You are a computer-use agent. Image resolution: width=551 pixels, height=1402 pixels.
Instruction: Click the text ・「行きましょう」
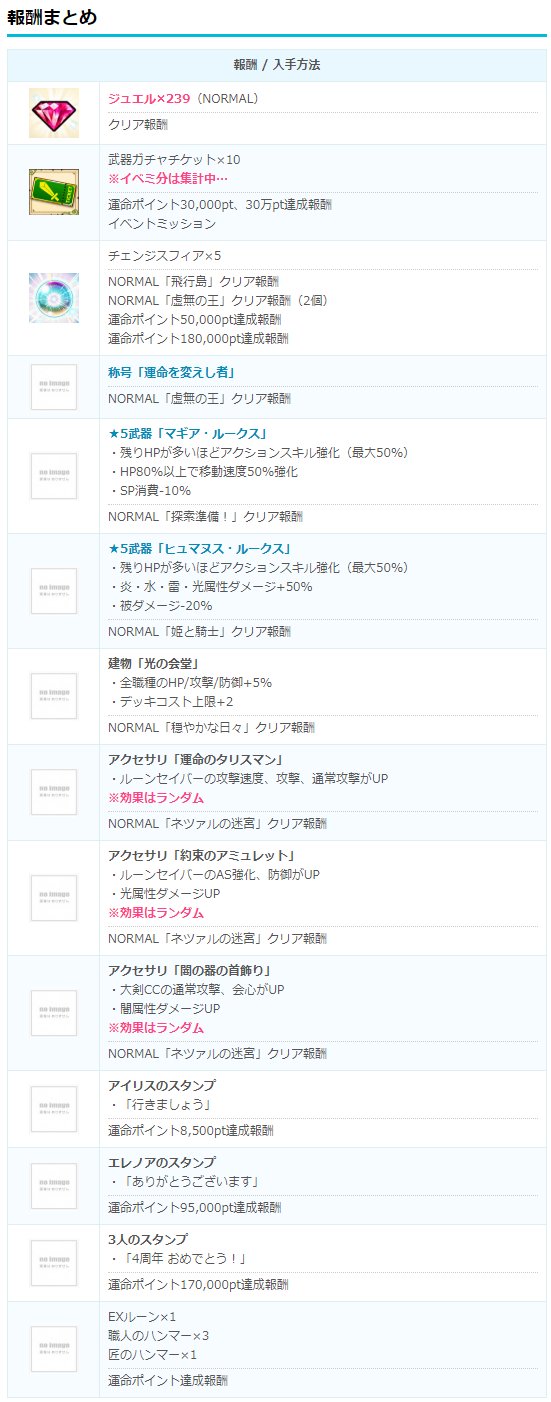click(159, 1105)
